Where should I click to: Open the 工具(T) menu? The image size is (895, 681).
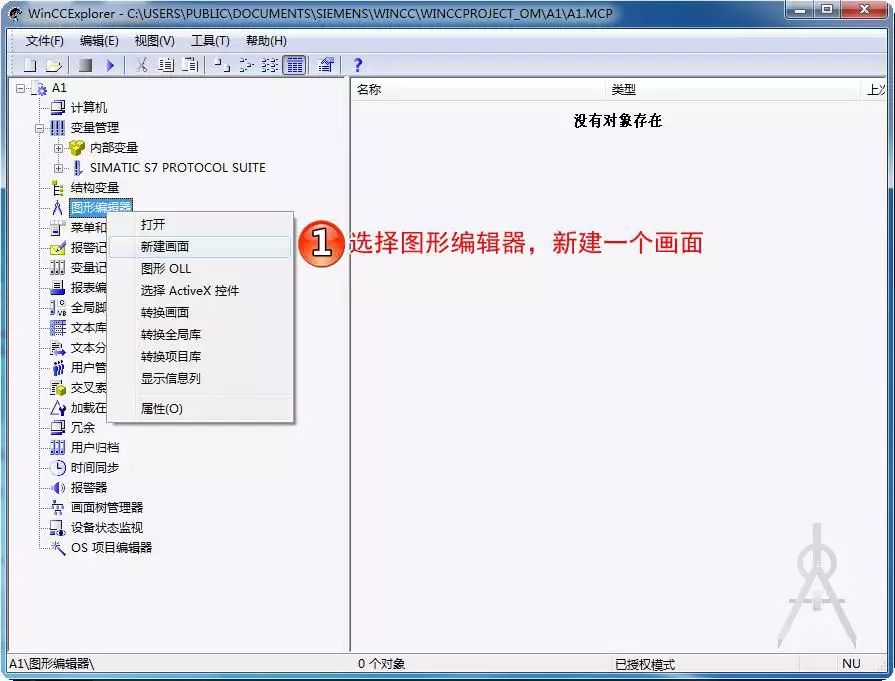(210, 41)
